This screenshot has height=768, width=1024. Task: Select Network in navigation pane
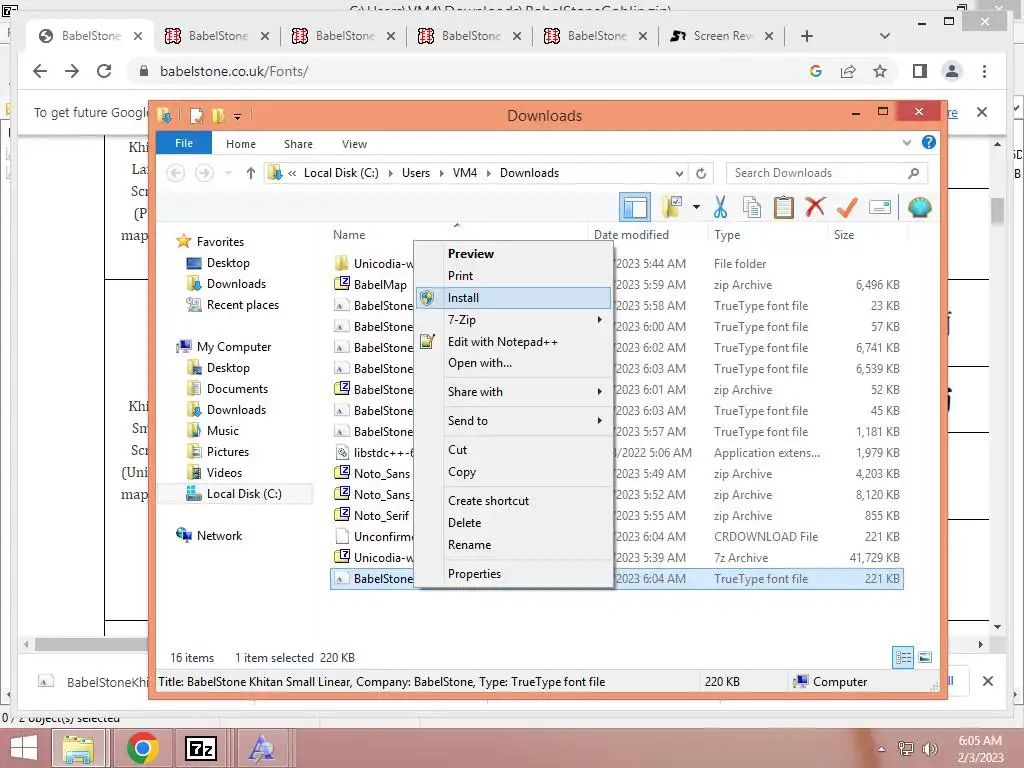coord(219,536)
